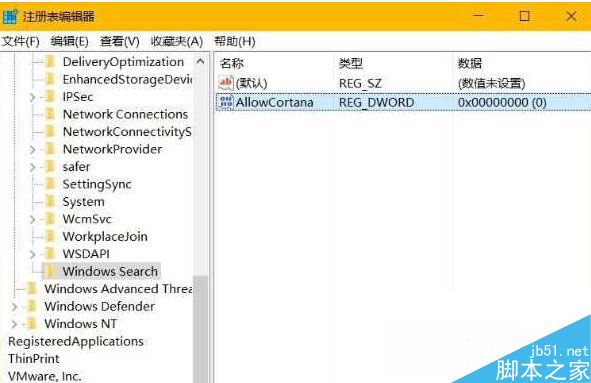This screenshot has width=591, height=383.
Task: Select the (默认) value name
Action: coord(251,83)
